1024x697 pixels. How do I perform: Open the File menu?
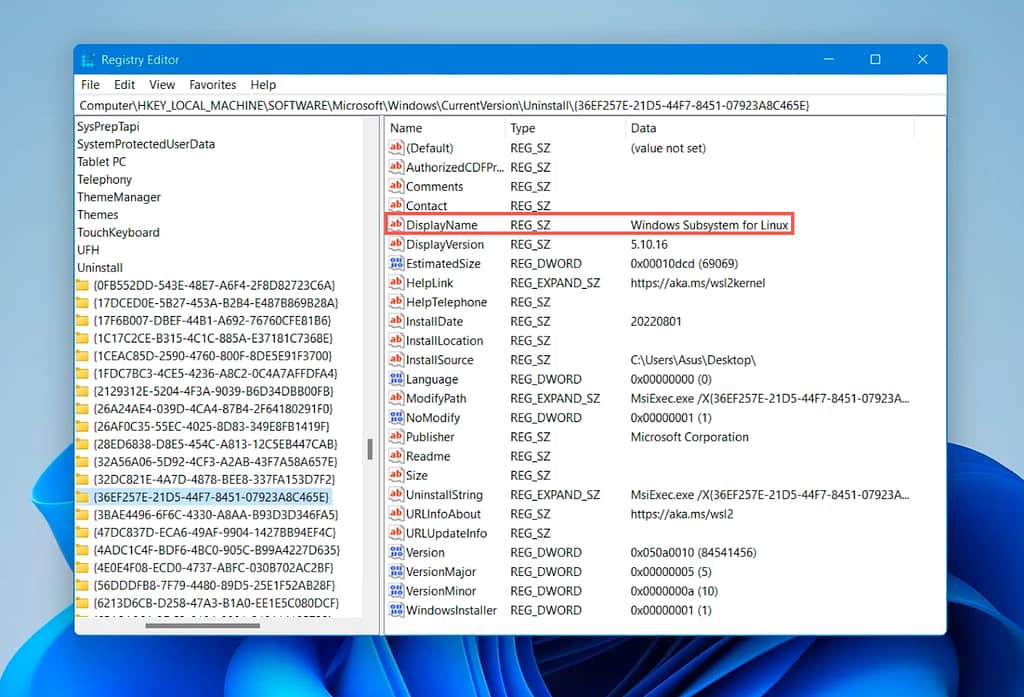pyautogui.click(x=90, y=85)
